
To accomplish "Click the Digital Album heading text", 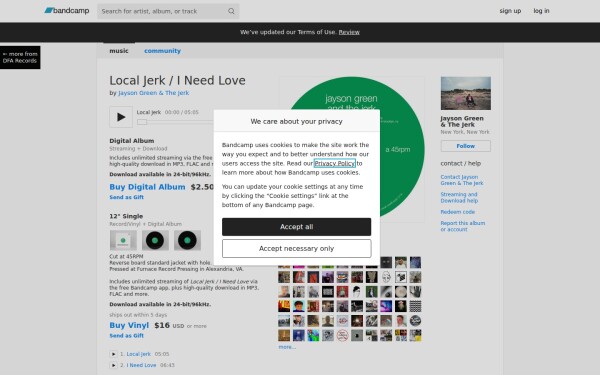I will (x=132, y=140).
